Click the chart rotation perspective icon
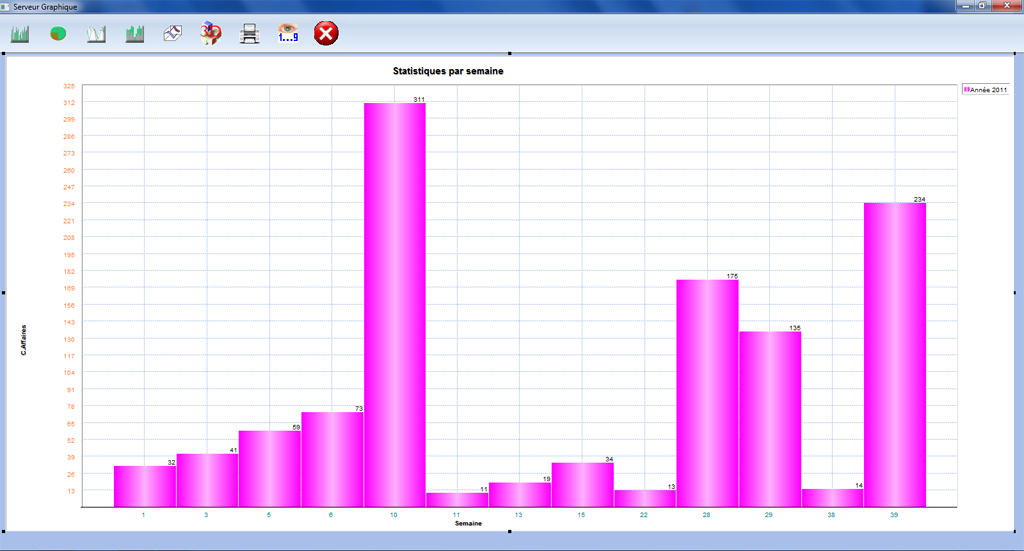This screenshot has height=551, width=1024. click(173, 35)
